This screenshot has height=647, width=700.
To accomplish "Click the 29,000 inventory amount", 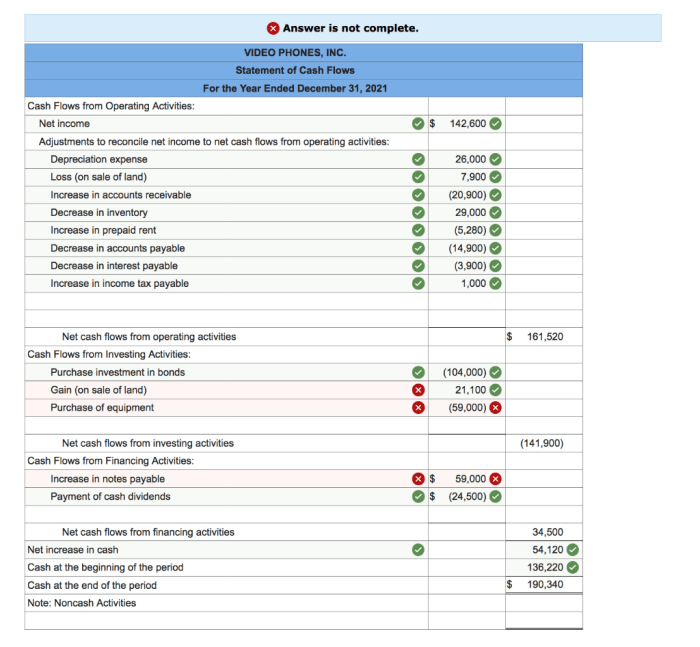I will (x=471, y=213).
